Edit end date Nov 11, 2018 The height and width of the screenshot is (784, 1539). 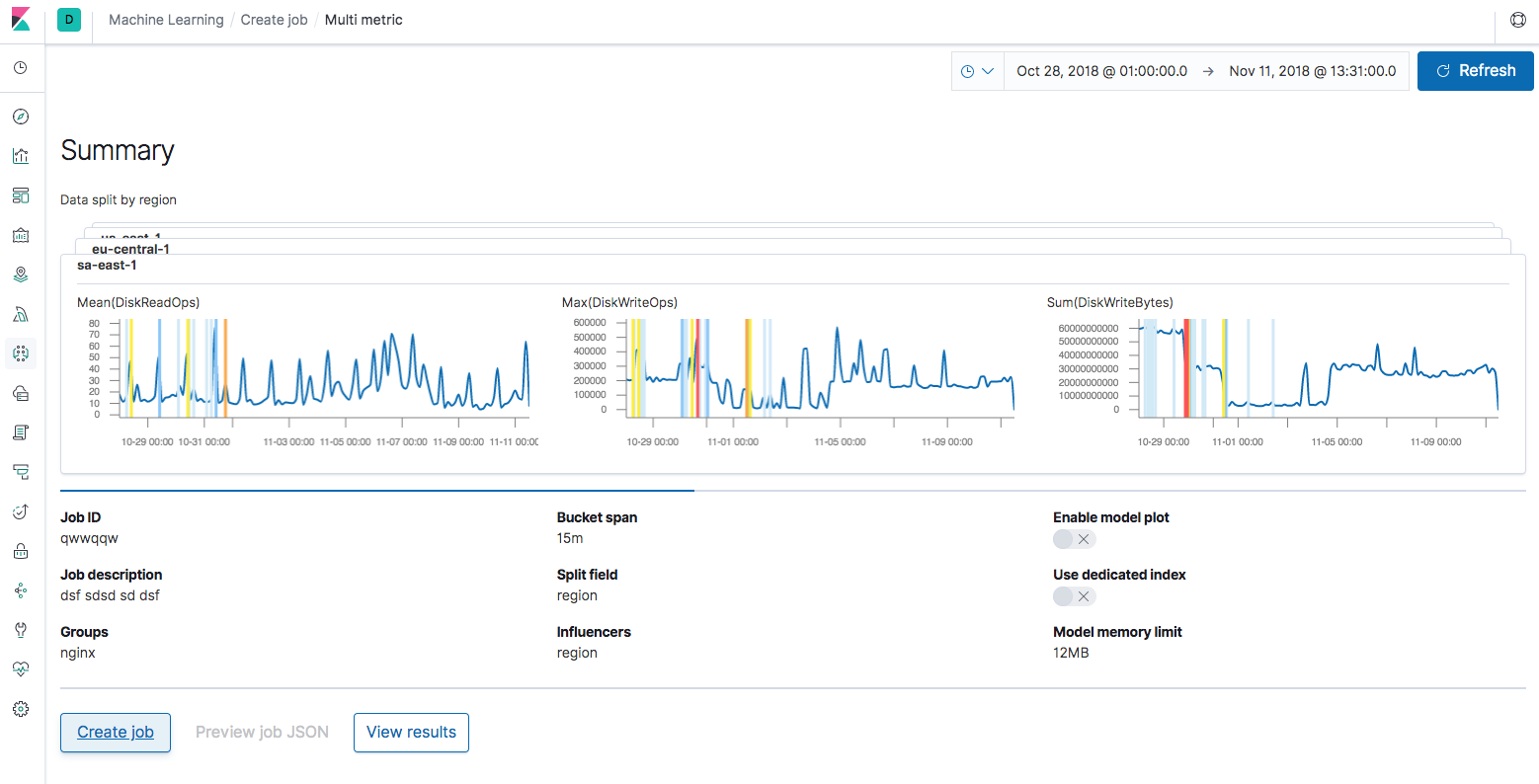pos(1313,71)
